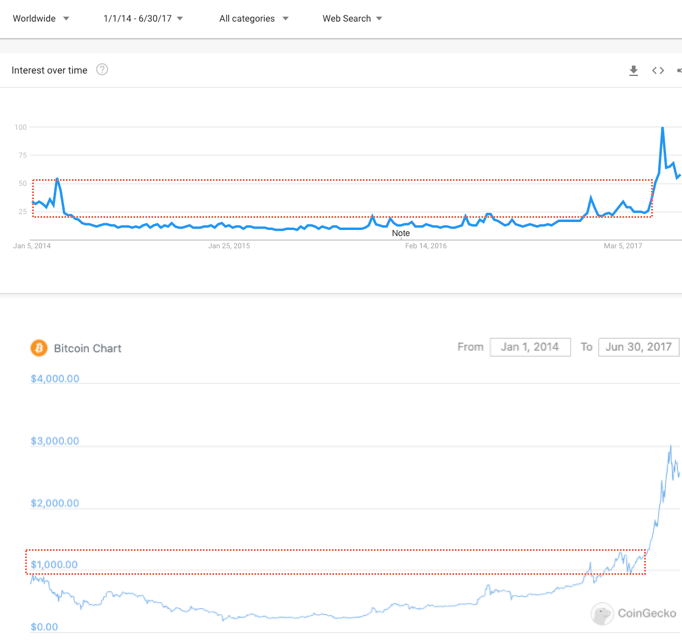The width and height of the screenshot is (682, 642).
Task: Click the Jan 25, 2015 axis label
Action: pos(229,246)
